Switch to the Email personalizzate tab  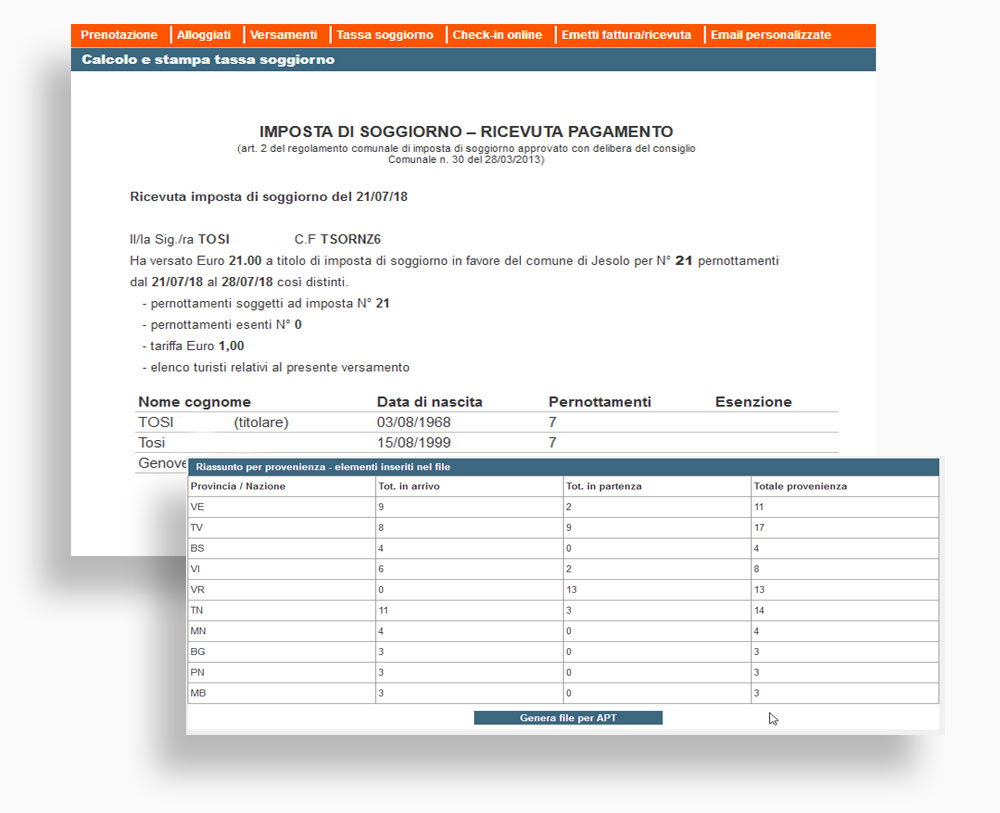(x=771, y=35)
